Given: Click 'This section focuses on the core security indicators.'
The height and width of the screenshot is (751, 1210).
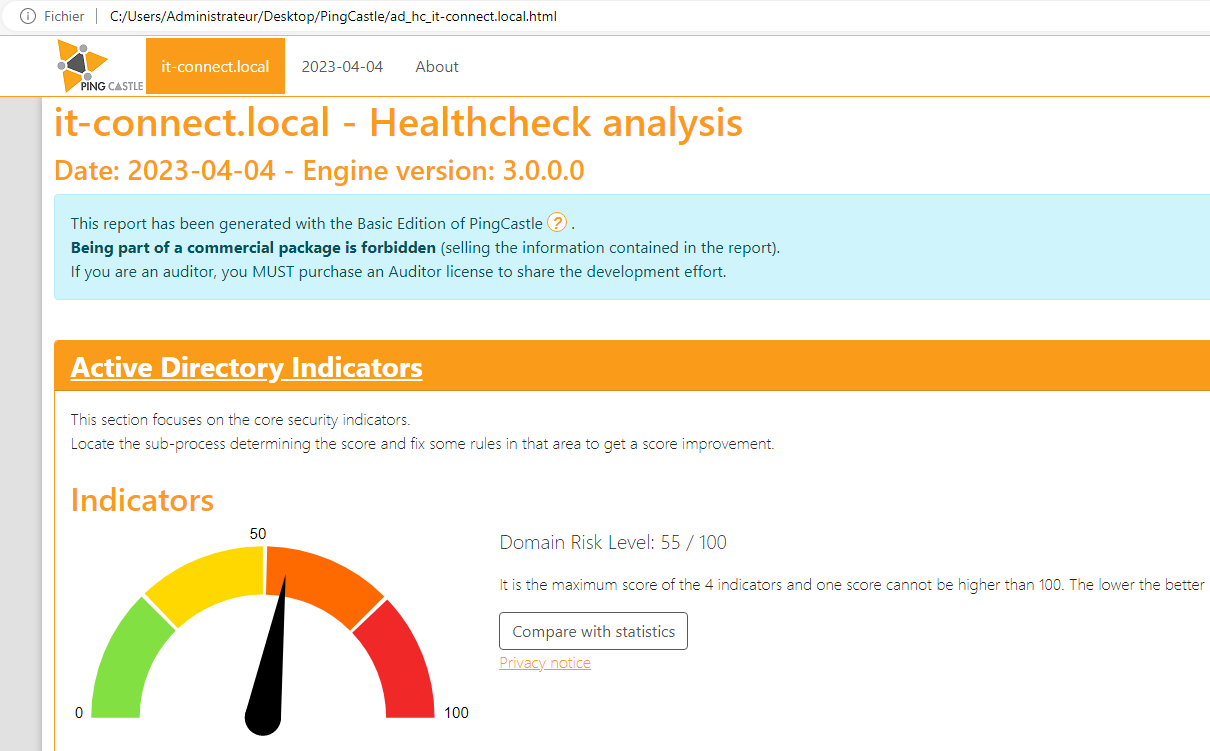Looking at the screenshot, I should [240, 420].
